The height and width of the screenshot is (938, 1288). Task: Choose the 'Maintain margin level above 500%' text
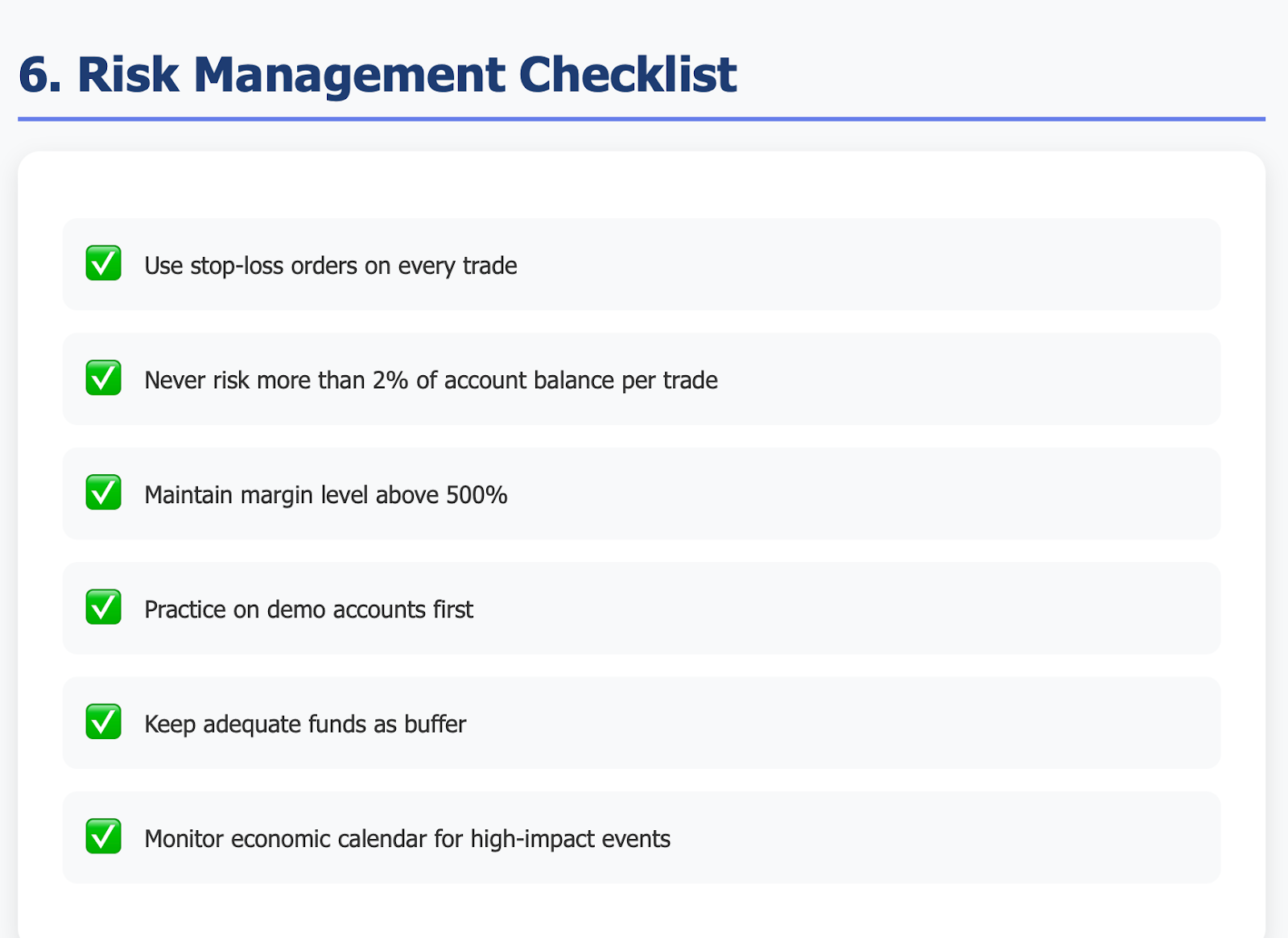(x=326, y=494)
